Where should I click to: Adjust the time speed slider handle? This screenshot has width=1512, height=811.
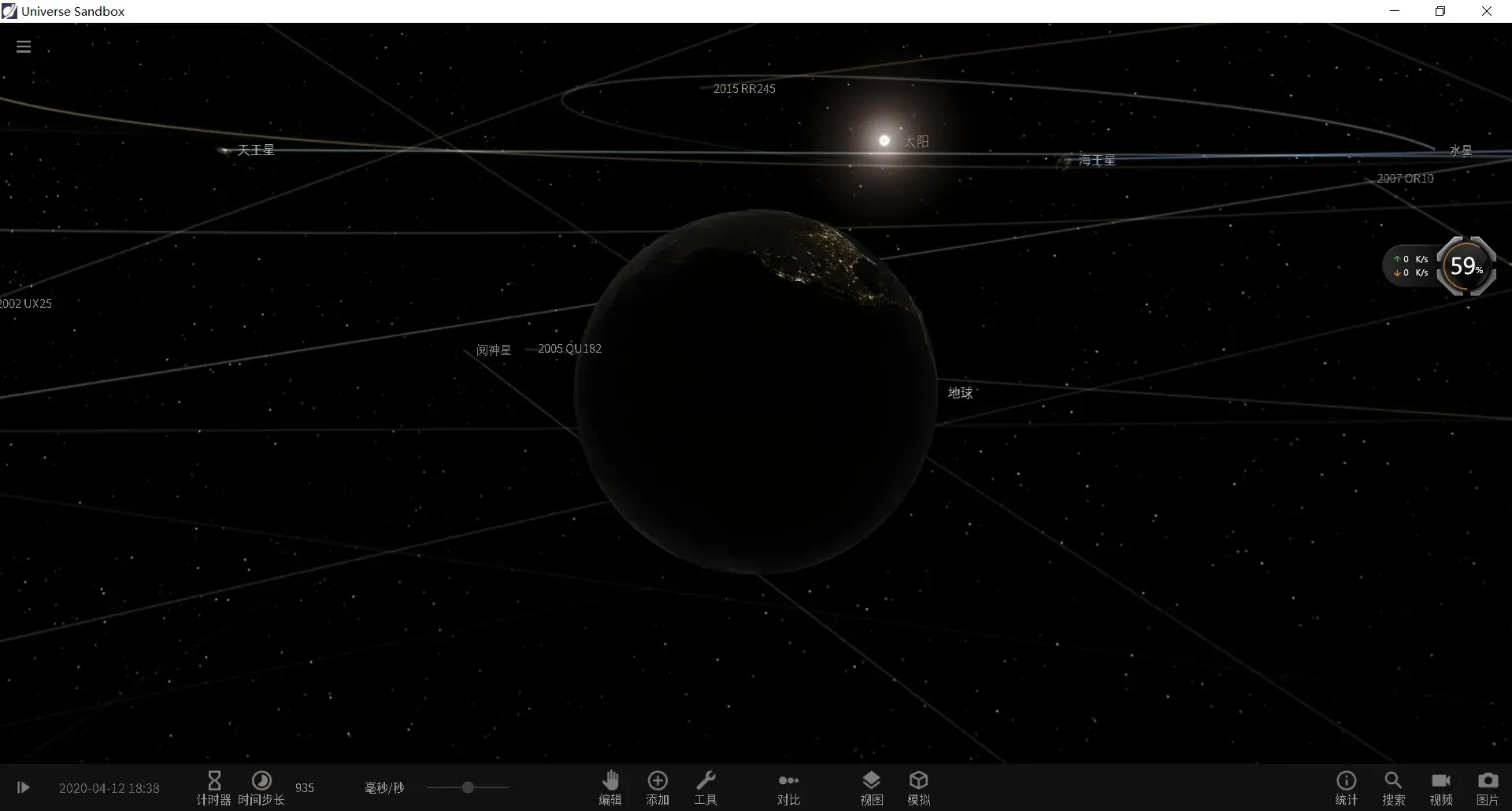468,787
